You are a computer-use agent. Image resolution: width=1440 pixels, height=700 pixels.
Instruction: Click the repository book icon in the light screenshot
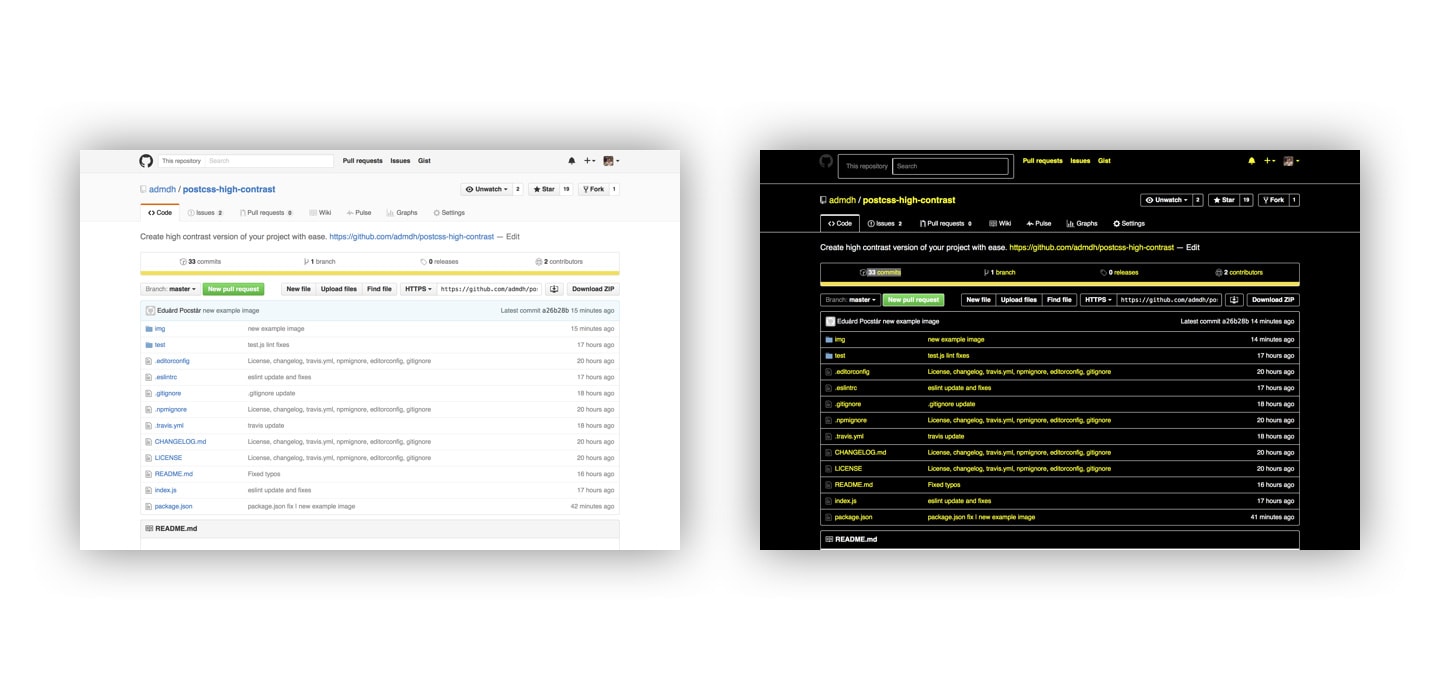[x=143, y=189]
